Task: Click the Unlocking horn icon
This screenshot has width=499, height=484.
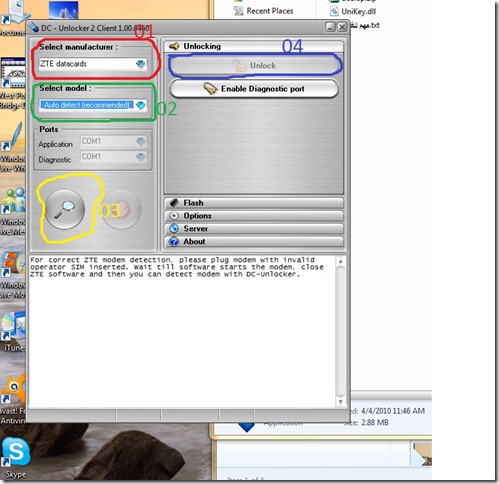Action: 174,46
